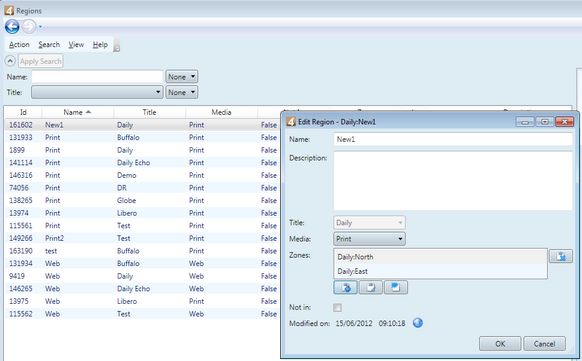Click the third icon button under the Zones list

(396, 288)
